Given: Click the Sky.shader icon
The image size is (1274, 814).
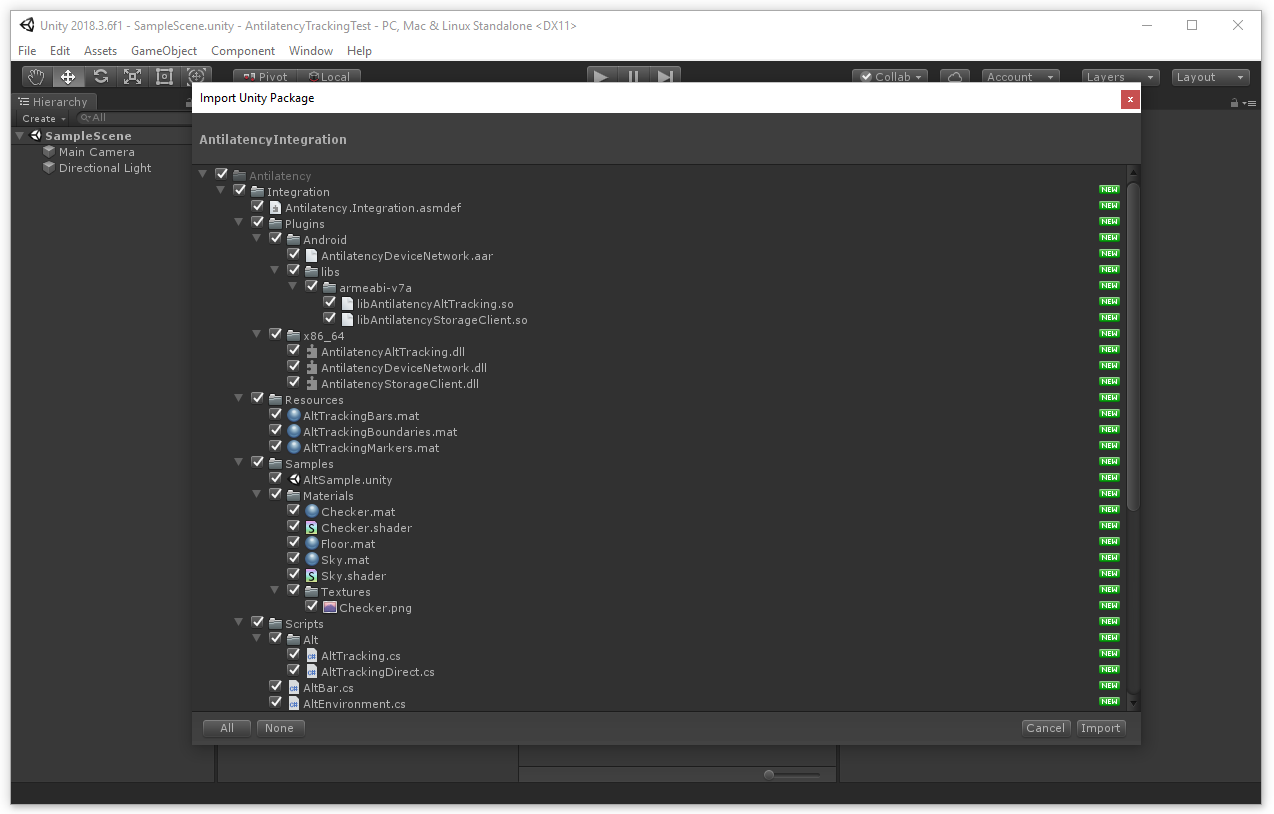Looking at the screenshot, I should coord(311,576).
